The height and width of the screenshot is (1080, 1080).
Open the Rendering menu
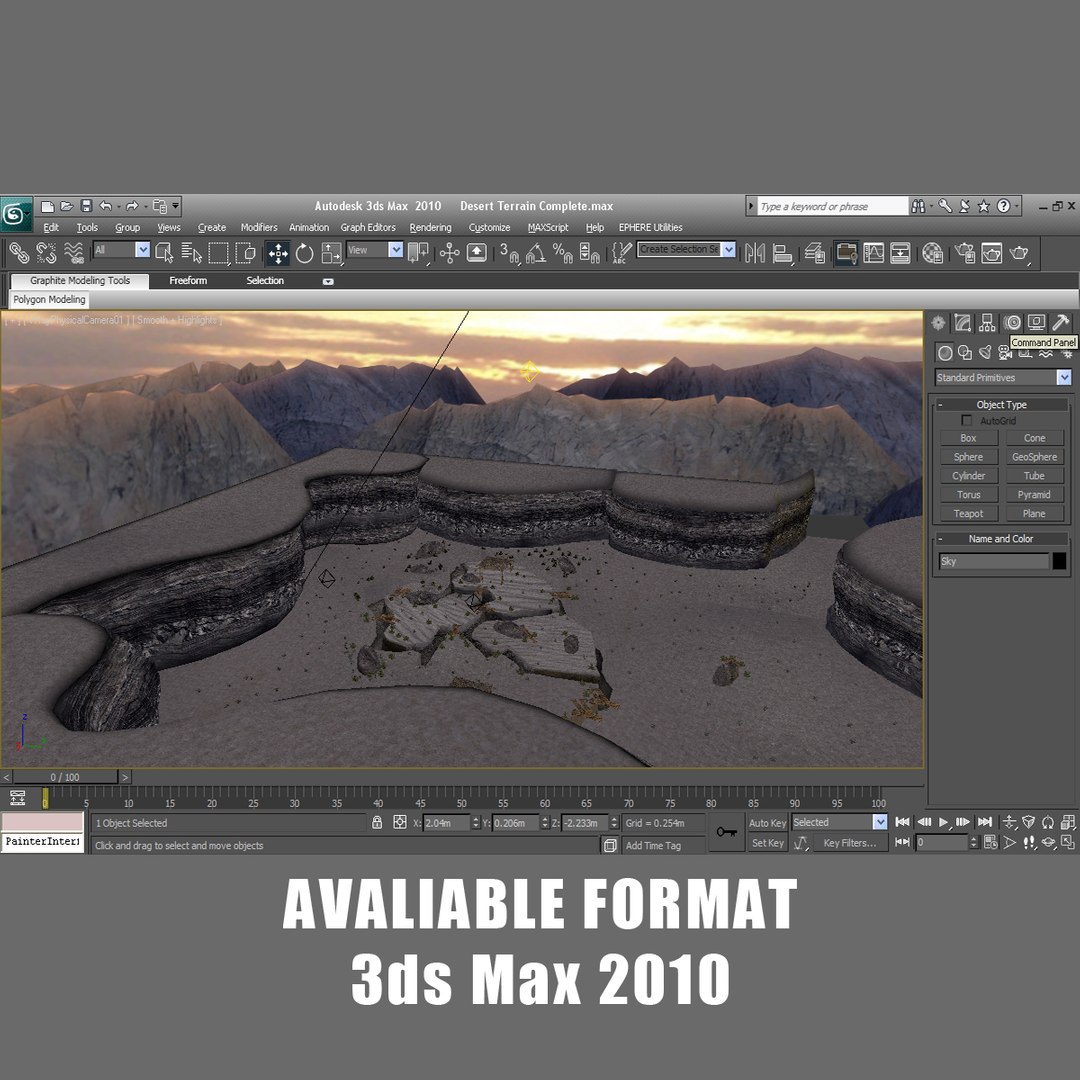click(430, 227)
